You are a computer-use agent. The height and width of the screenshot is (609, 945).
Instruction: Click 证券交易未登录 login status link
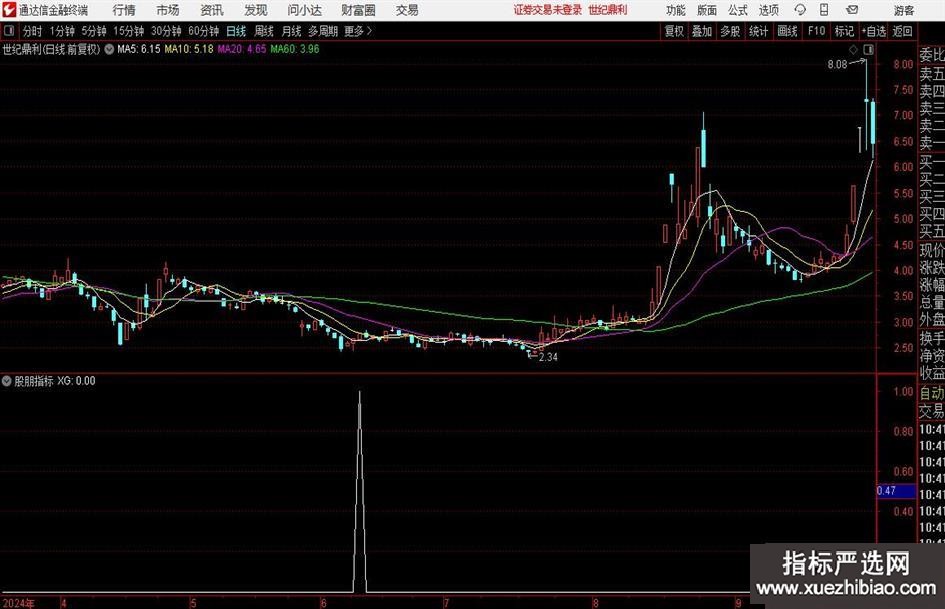click(548, 10)
